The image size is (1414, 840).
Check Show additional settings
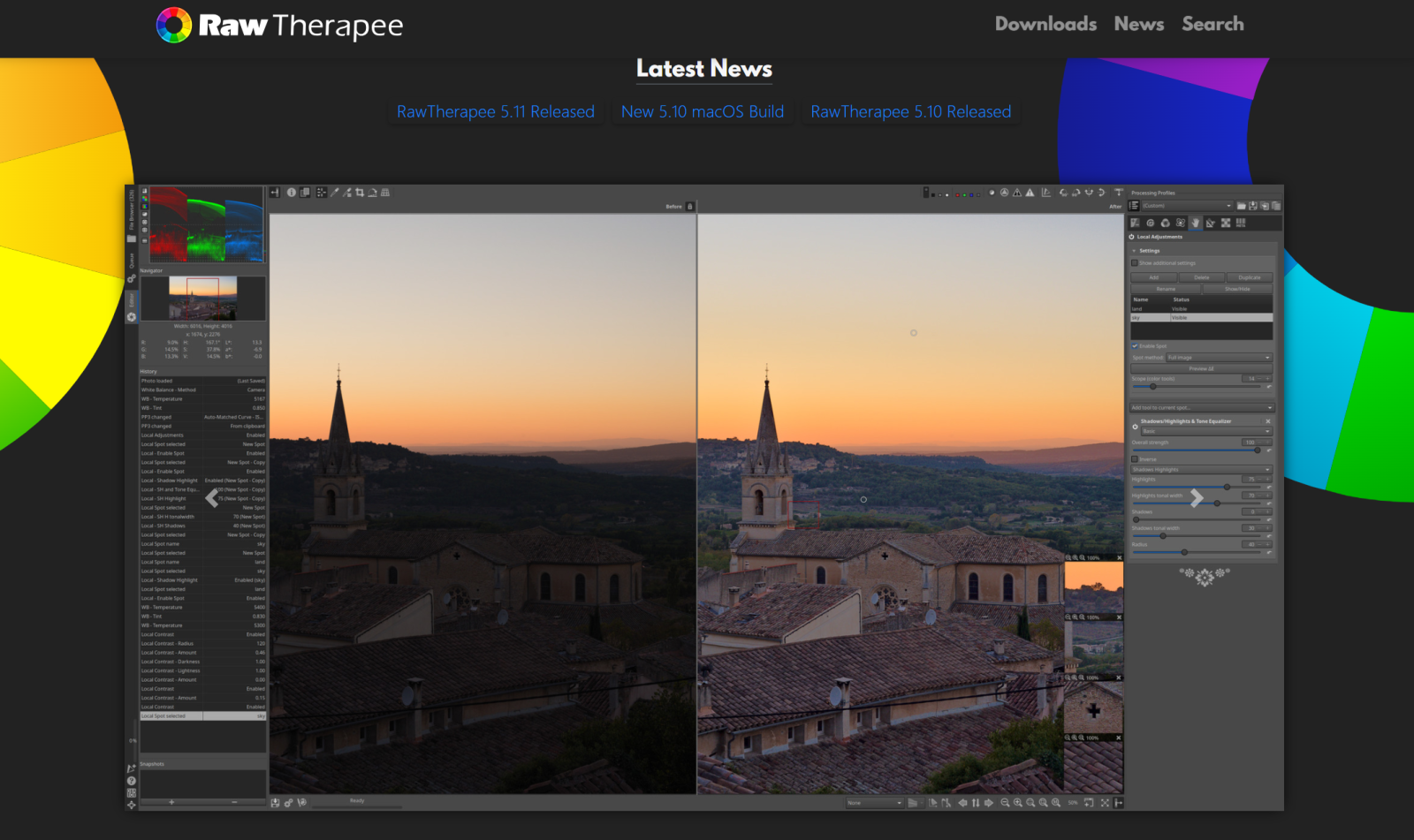pyautogui.click(x=1135, y=263)
